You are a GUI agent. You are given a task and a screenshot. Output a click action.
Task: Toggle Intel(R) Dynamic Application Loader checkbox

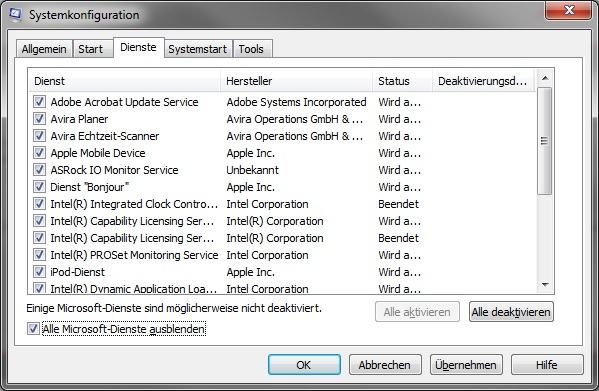(x=39, y=288)
